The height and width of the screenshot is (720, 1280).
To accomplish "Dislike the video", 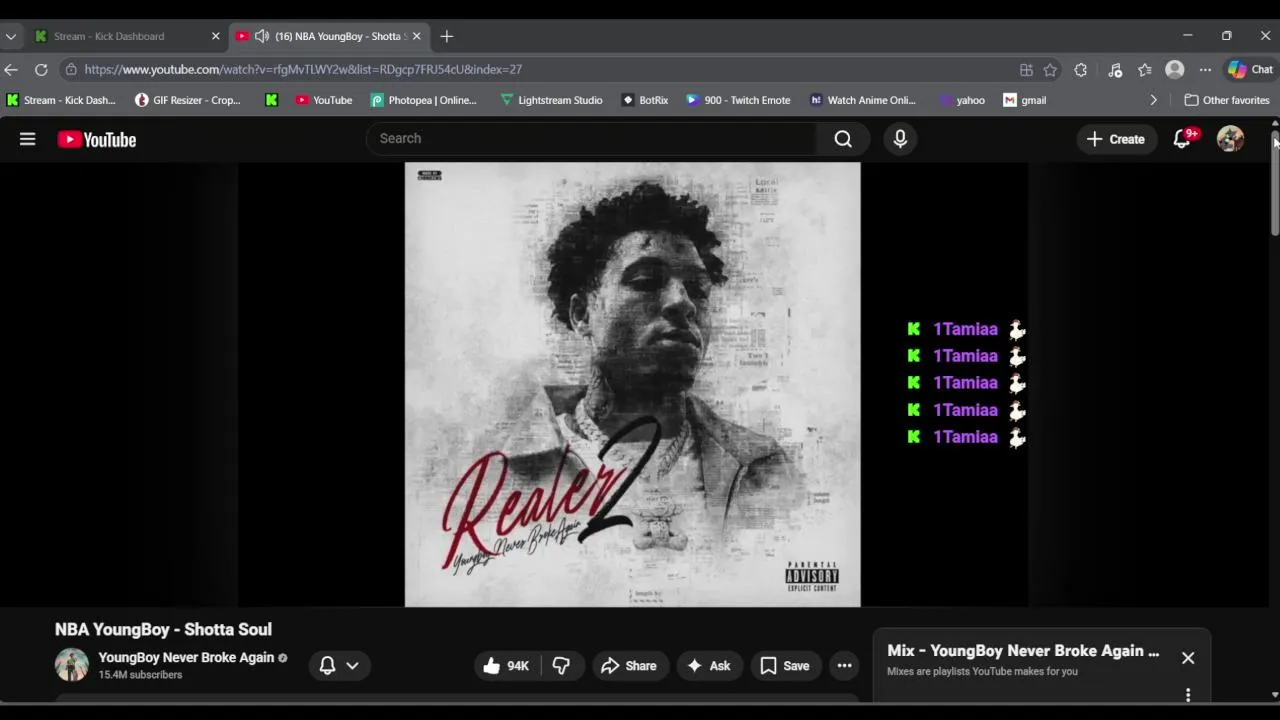I will pyautogui.click(x=562, y=666).
